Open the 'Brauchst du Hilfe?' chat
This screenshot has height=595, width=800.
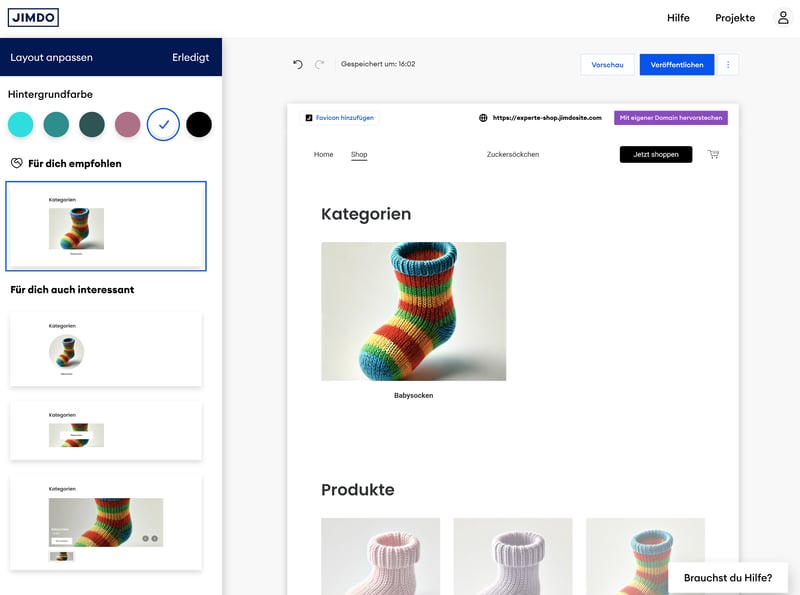[728, 578]
